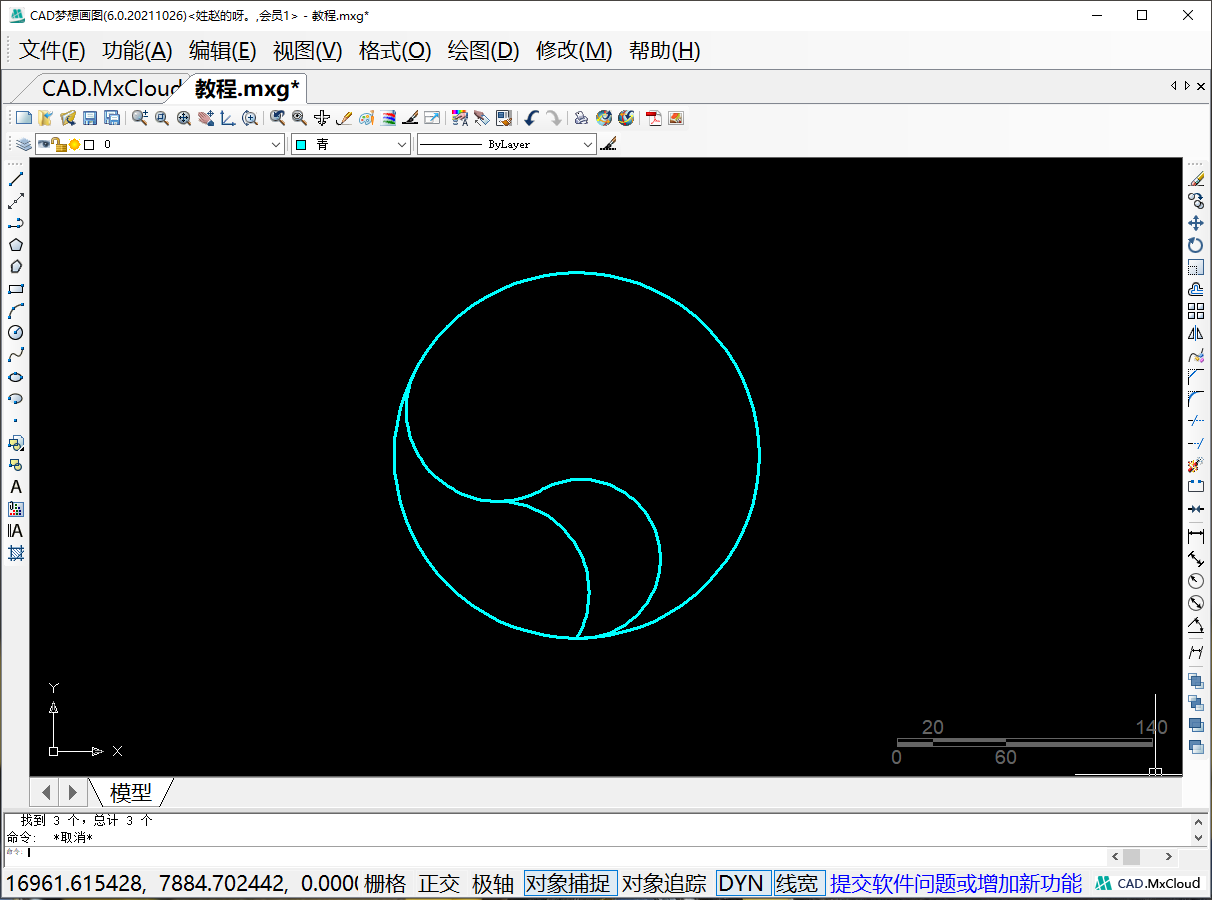The height and width of the screenshot is (900, 1212).
Task: Select the Line drawing tool
Action: 16,179
